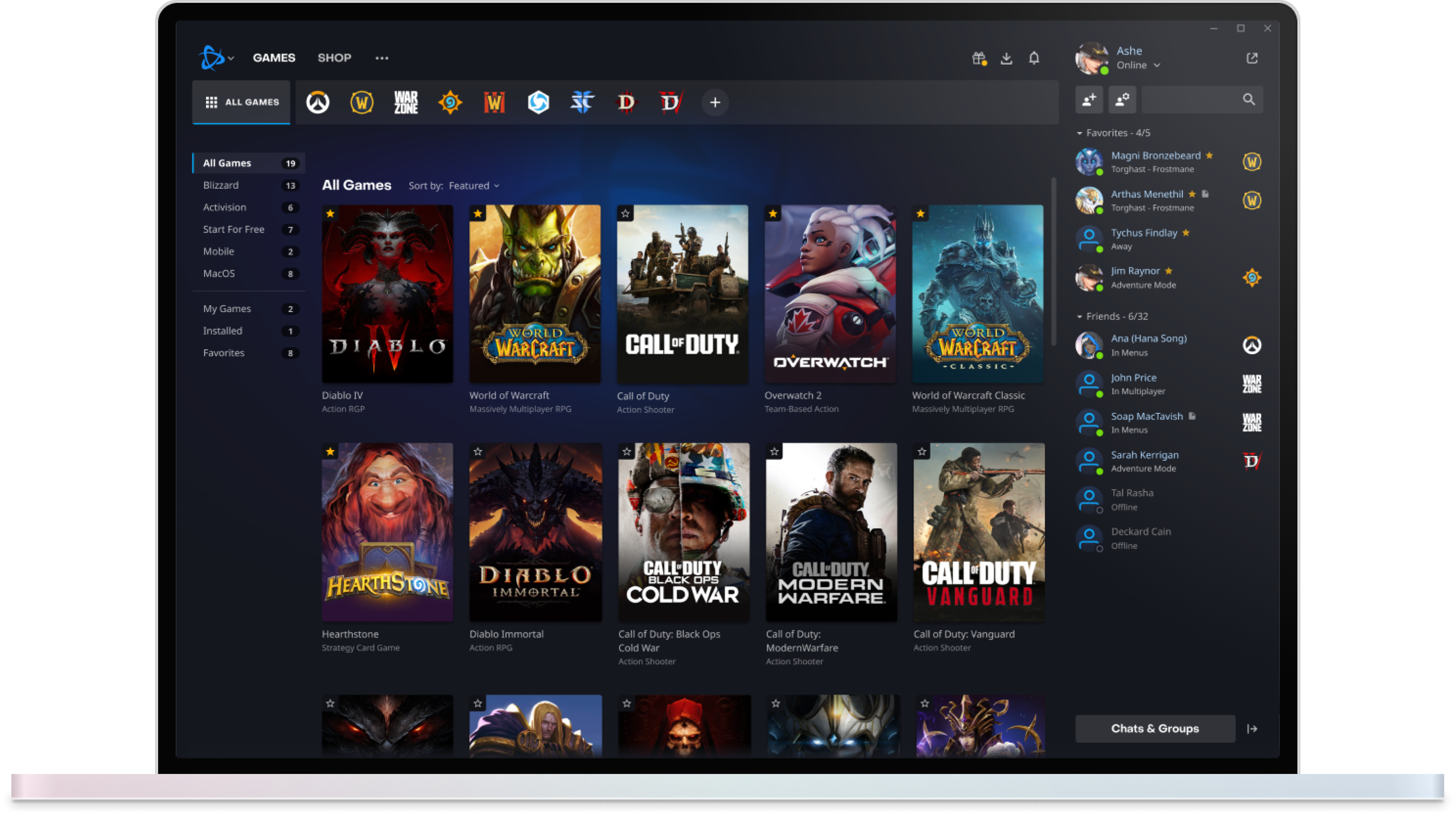The image size is (1456, 813).
Task: Switch to the SHOP tab
Action: click(x=334, y=58)
